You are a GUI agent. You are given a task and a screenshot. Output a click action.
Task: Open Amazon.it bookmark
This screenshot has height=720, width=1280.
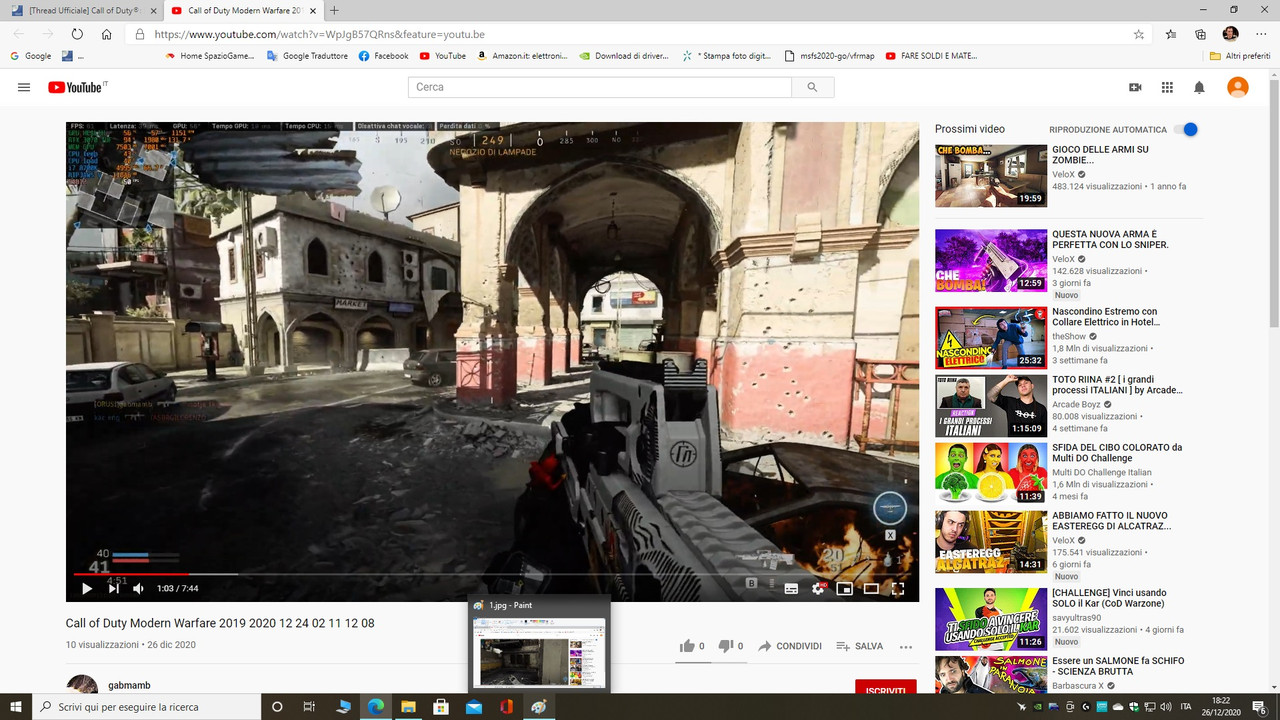pos(521,56)
